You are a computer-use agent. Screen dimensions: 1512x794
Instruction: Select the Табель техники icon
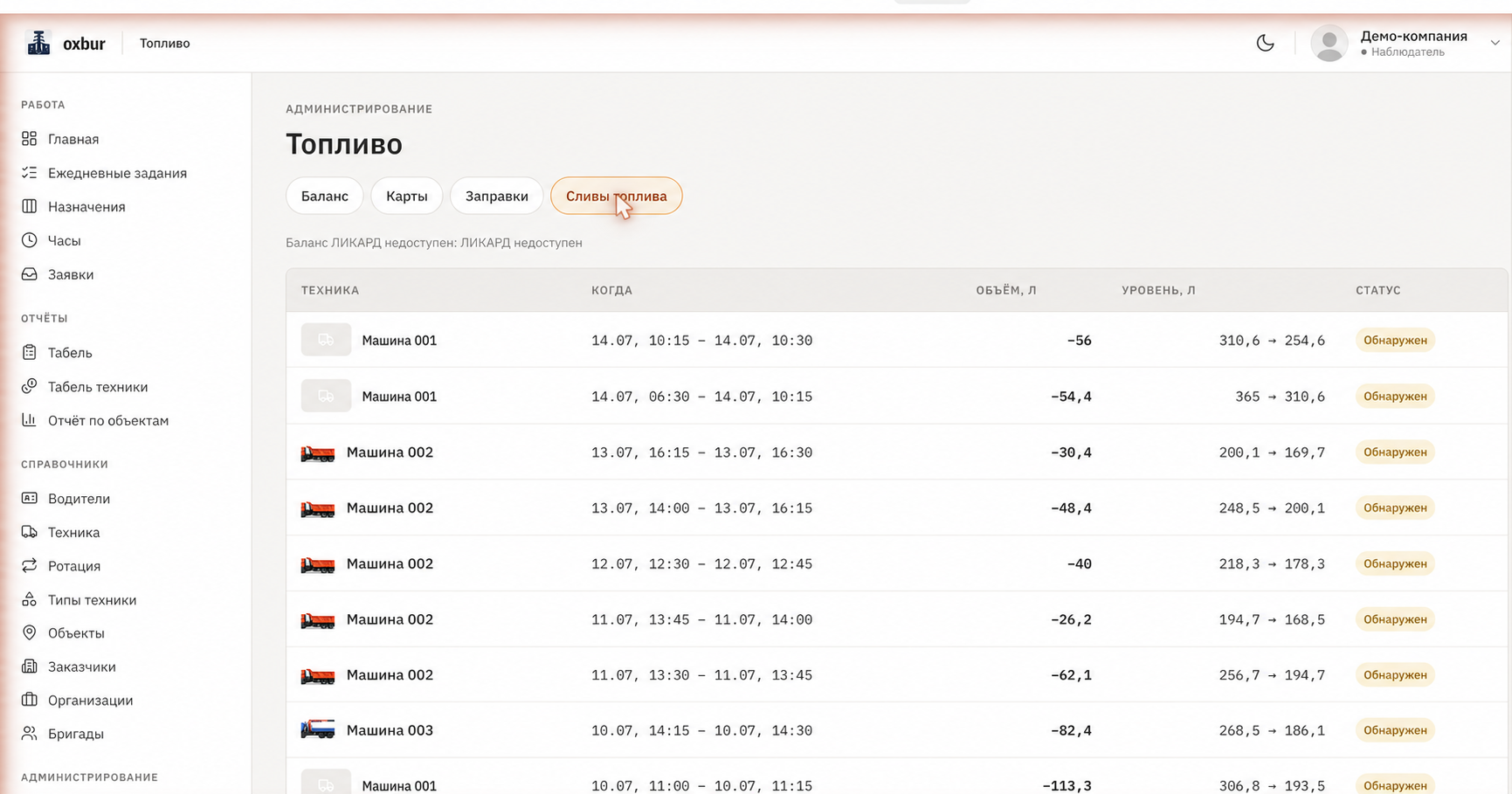coord(30,386)
